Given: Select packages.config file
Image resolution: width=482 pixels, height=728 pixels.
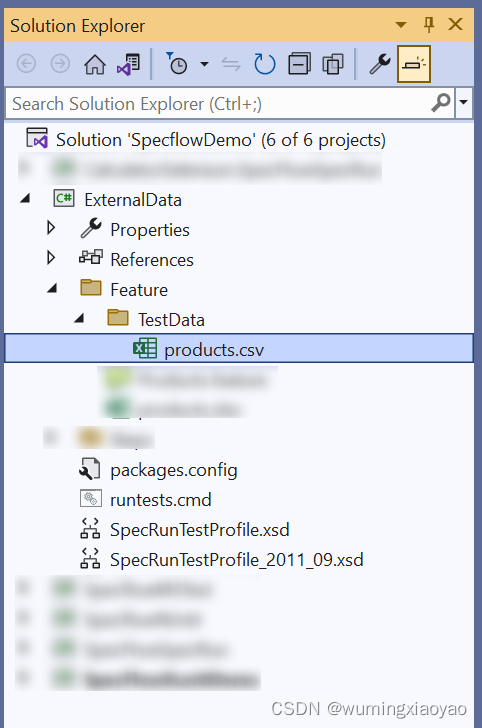Looking at the screenshot, I should 174,470.
